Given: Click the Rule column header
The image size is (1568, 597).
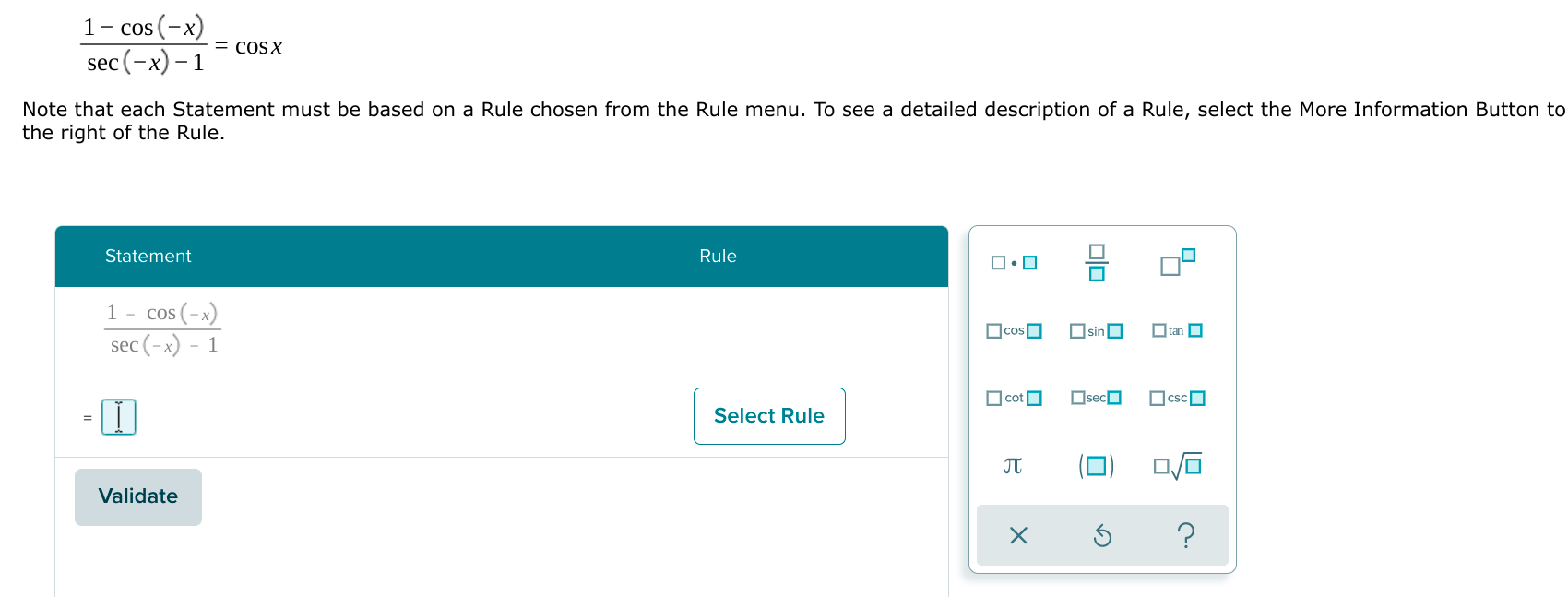Looking at the screenshot, I should click(x=718, y=256).
